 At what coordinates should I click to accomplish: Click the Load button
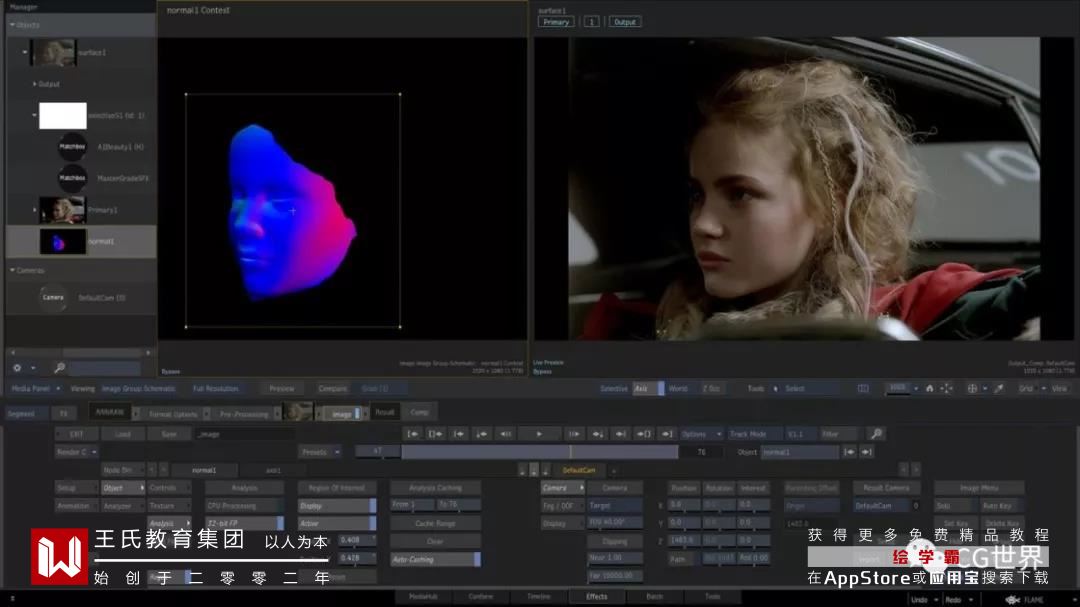(x=123, y=434)
